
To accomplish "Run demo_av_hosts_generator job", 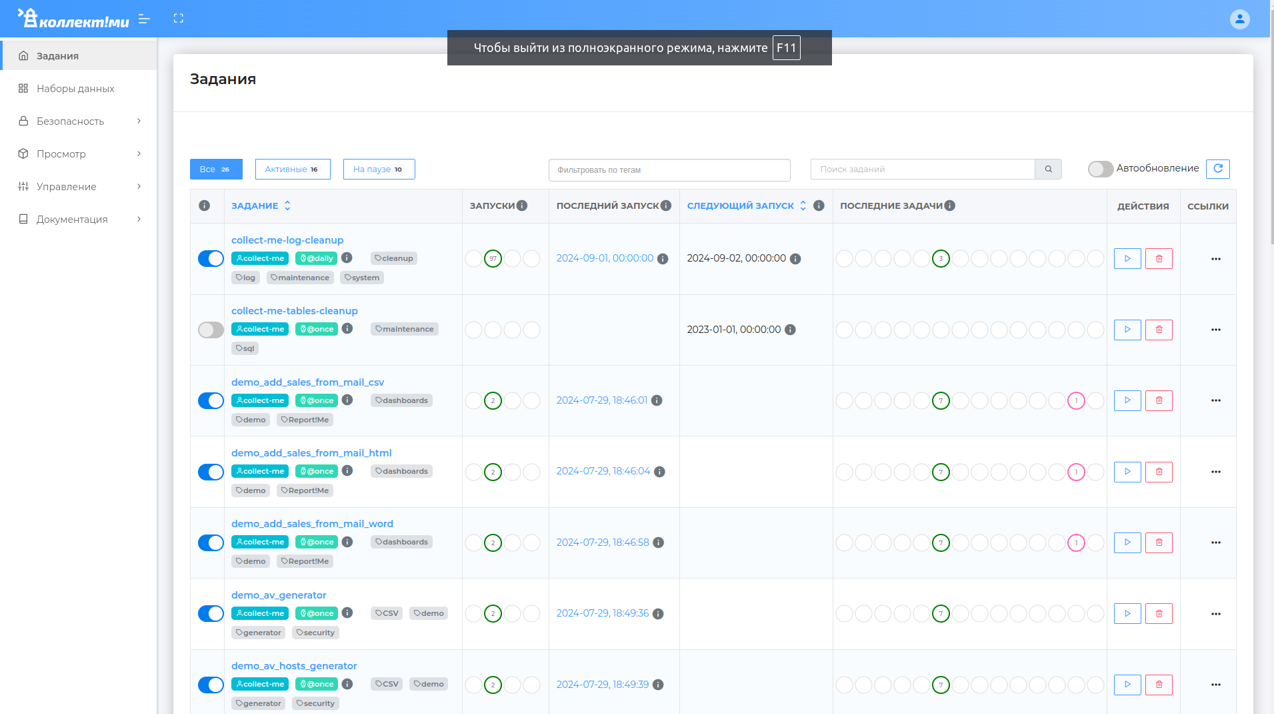I will click(1127, 685).
